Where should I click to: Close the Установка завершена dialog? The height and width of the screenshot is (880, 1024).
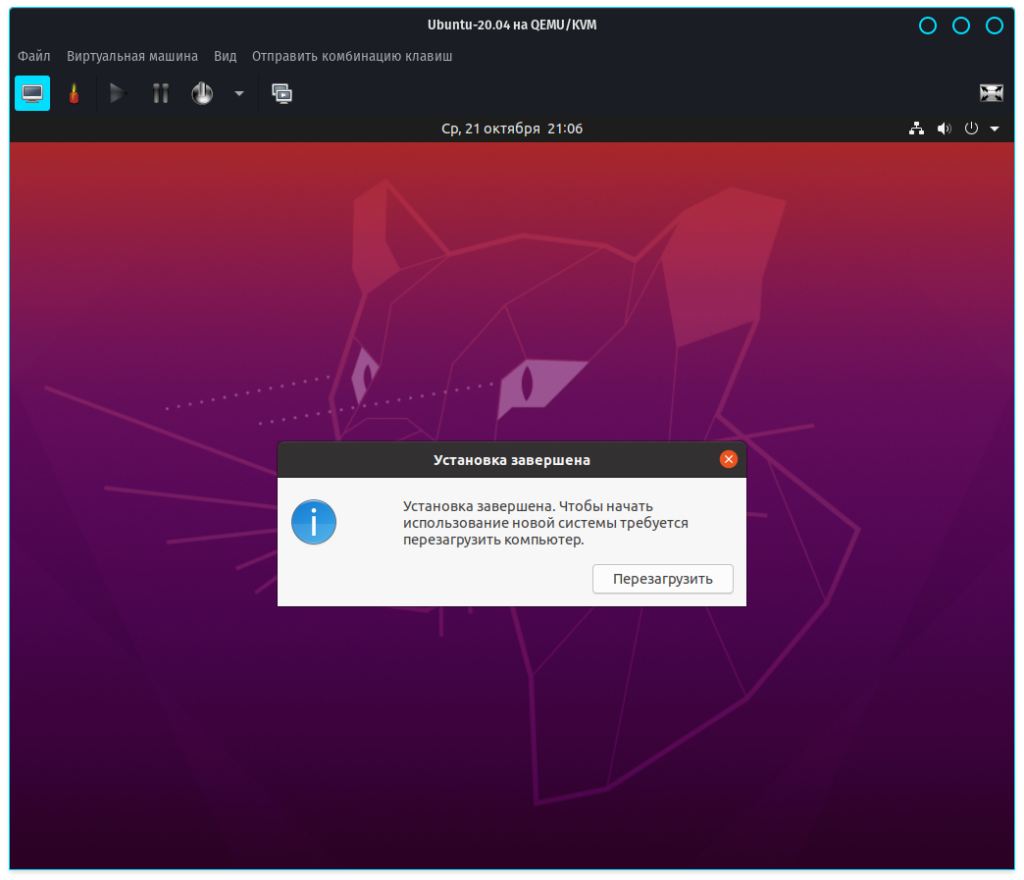point(728,459)
